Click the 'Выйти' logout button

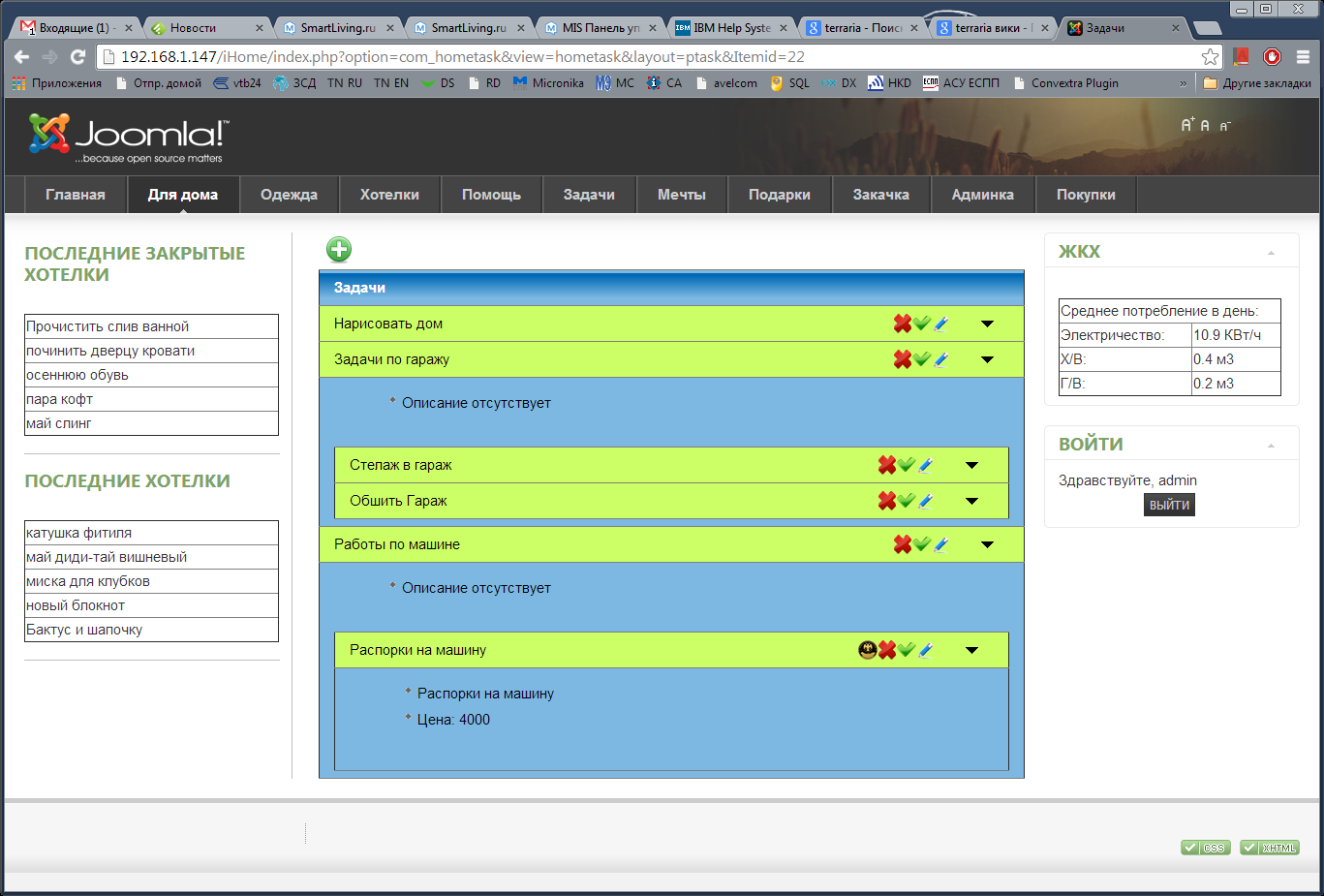click(x=1169, y=505)
